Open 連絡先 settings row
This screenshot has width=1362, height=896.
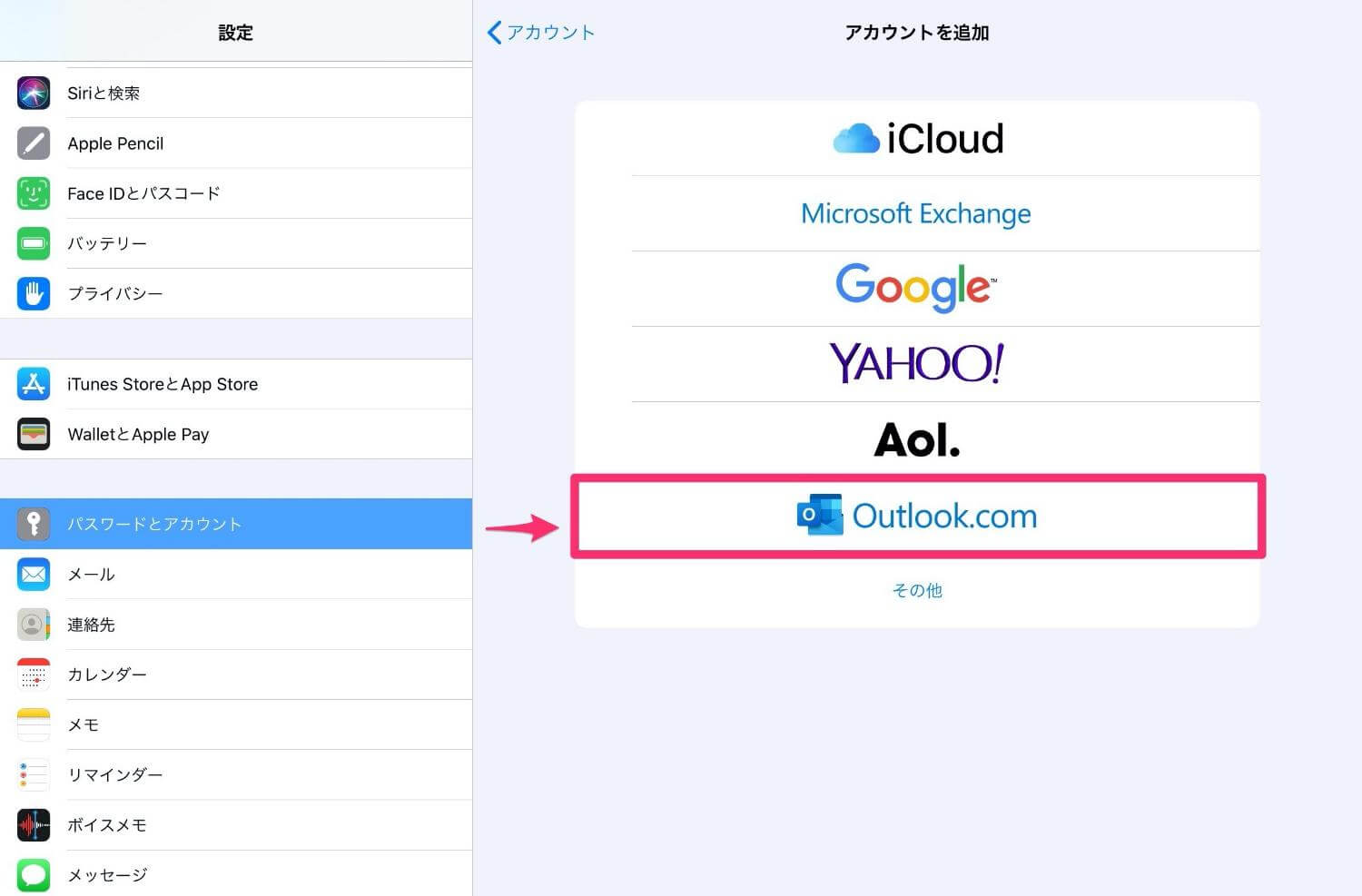[x=236, y=625]
